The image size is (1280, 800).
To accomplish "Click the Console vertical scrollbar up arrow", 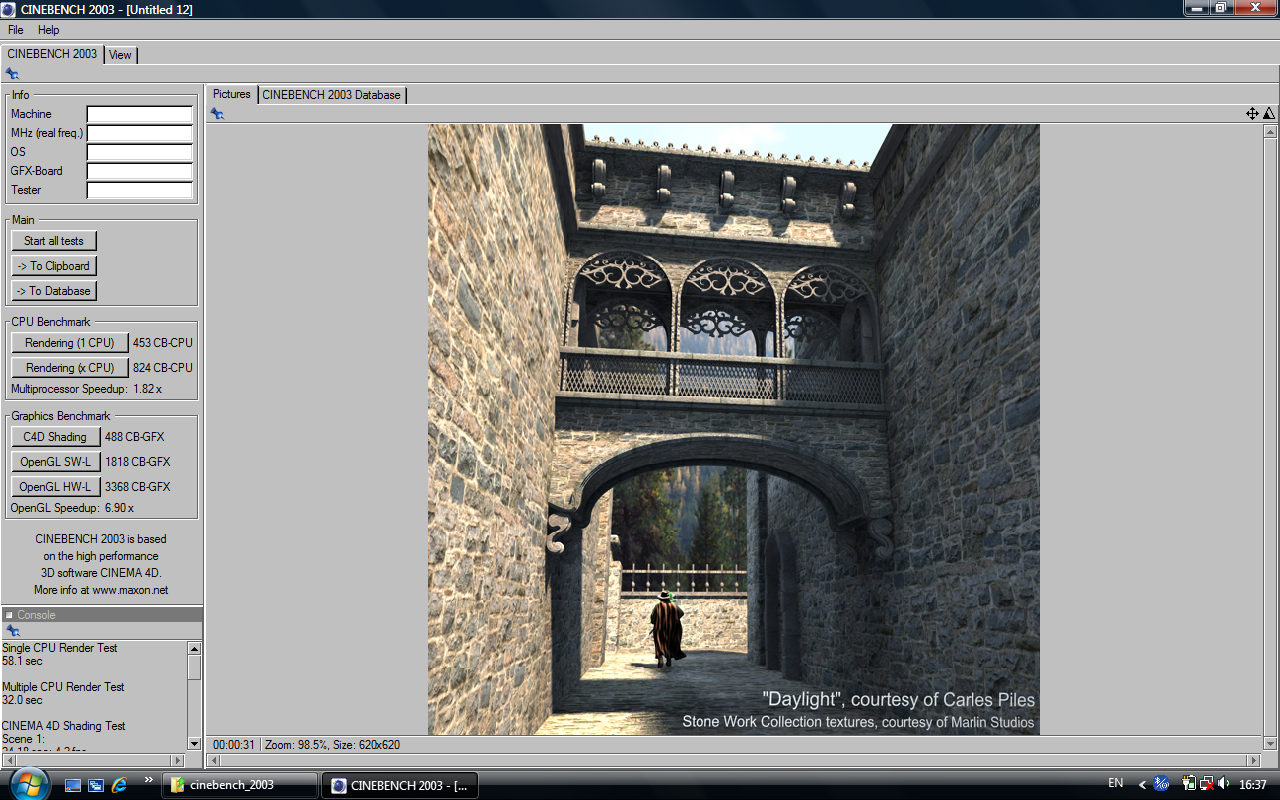I will click(195, 648).
